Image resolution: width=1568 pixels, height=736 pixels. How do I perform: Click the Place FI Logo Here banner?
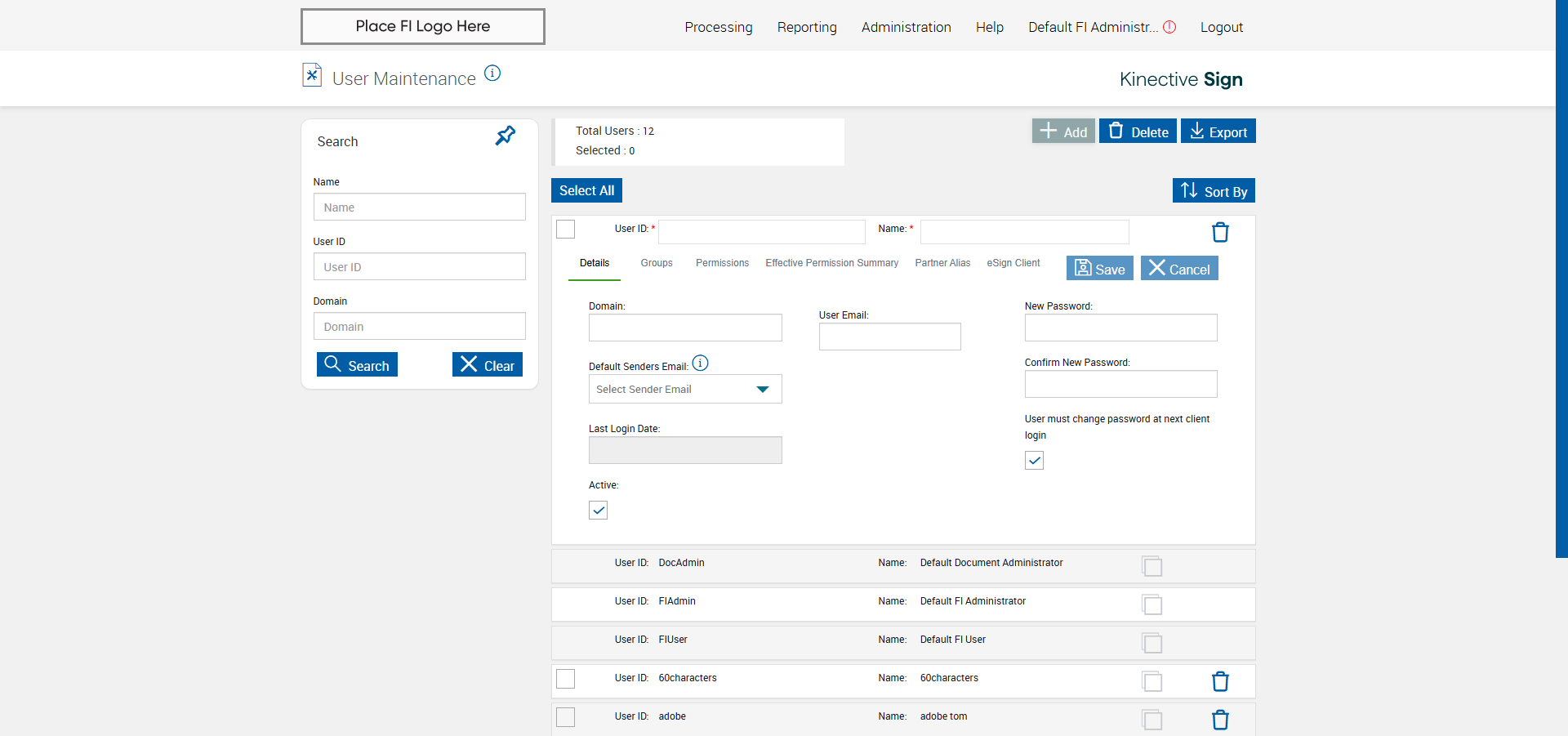pos(423,26)
